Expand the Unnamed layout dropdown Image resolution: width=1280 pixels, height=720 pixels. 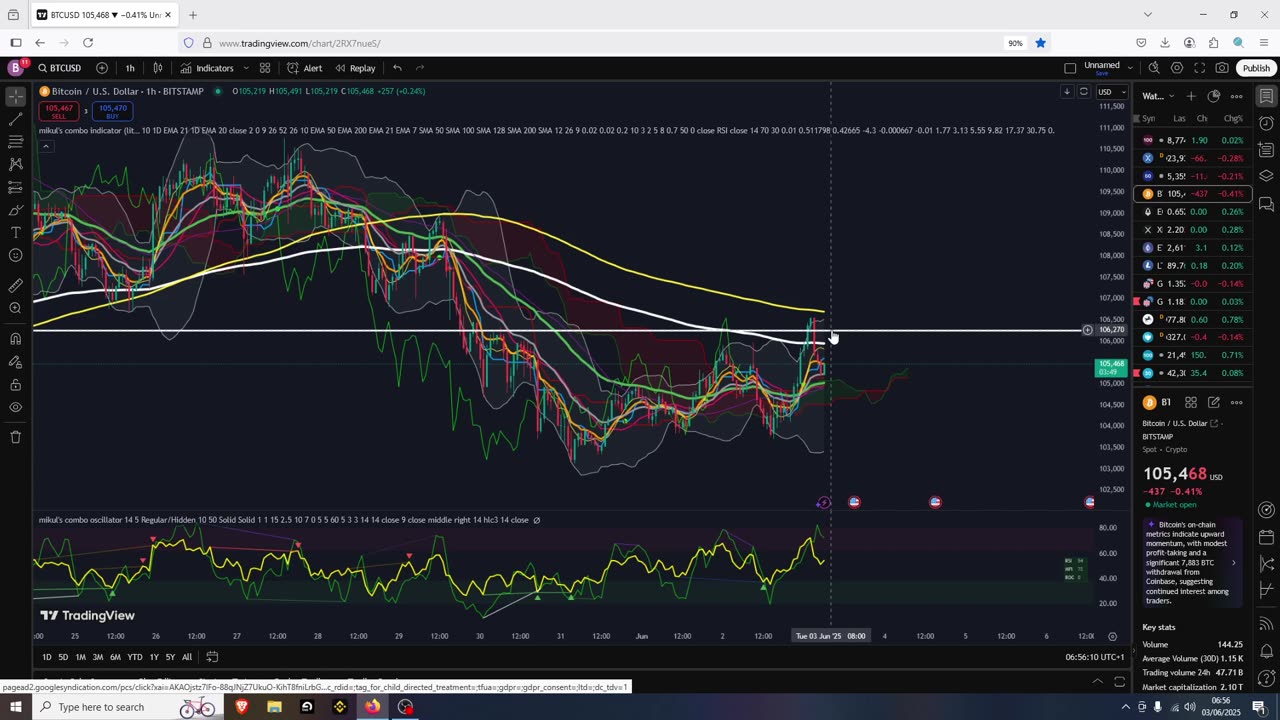(1130, 68)
